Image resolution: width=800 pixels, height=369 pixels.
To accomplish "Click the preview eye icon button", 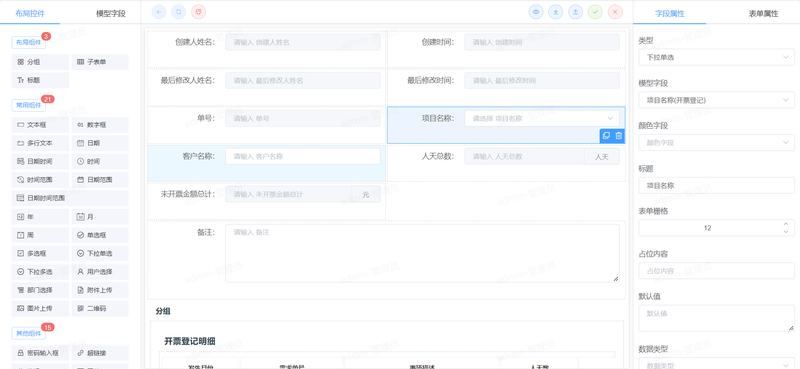I will [536, 12].
